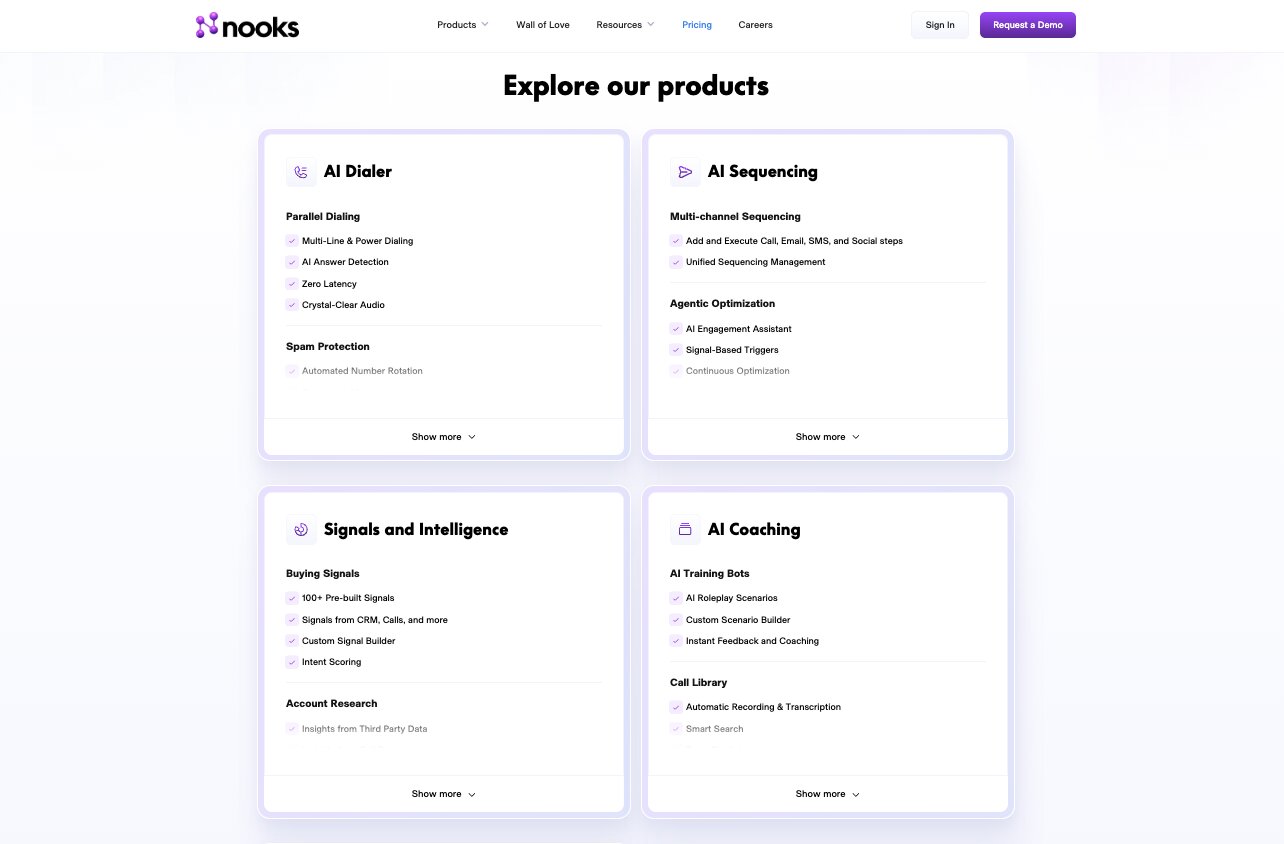Click the checkmark next to Zero Latency
Viewport: 1284px width, 844px height.
292,284
